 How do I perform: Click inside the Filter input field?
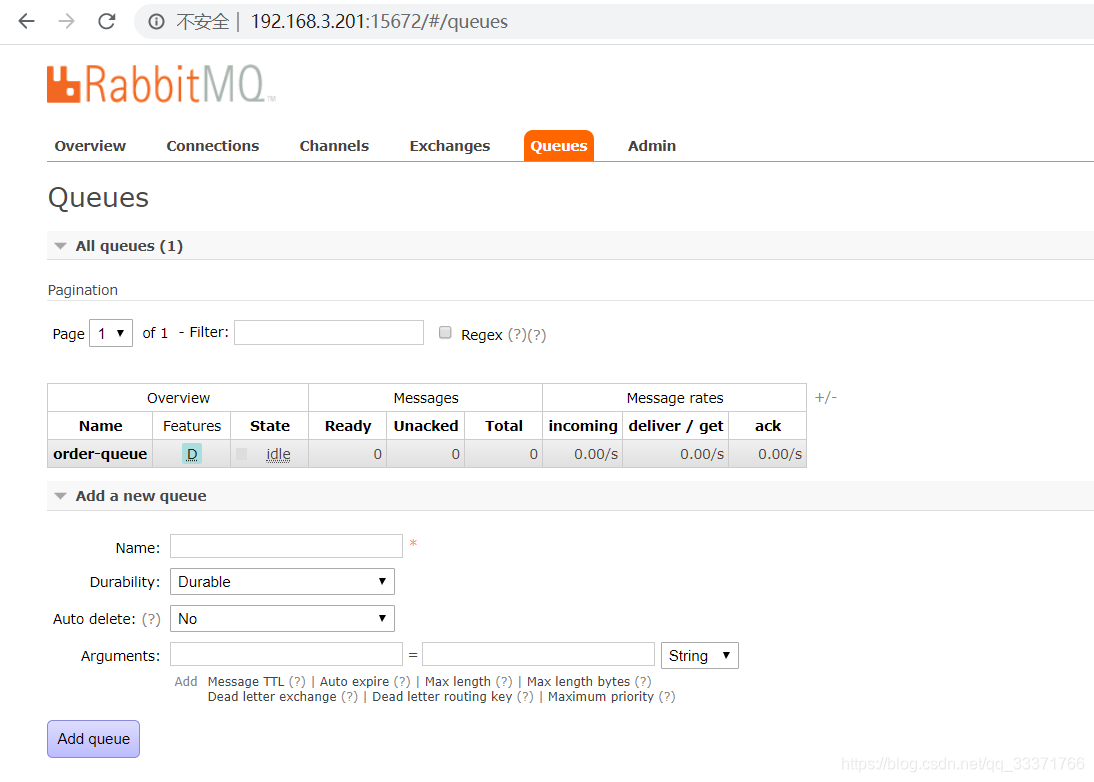[x=328, y=331]
